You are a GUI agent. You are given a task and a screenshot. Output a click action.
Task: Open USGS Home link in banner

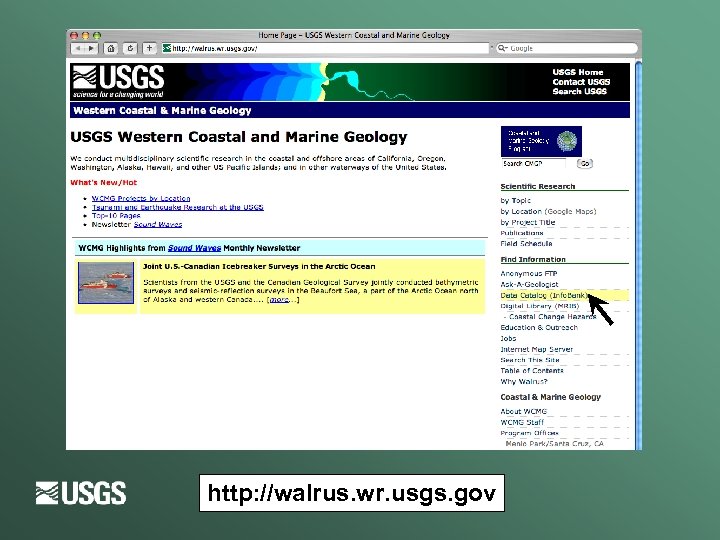578,72
